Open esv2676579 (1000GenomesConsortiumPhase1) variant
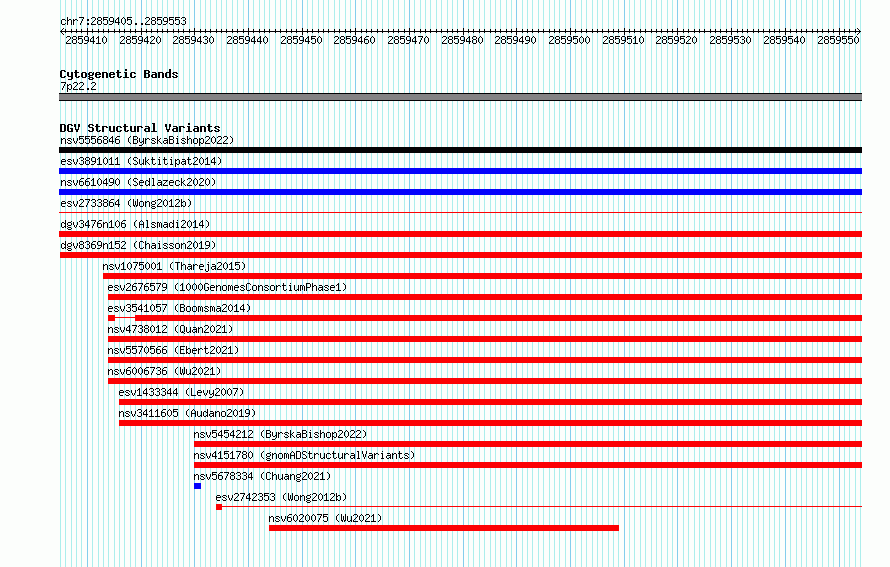Image resolution: width=890 pixels, height=567 pixels. (227, 287)
